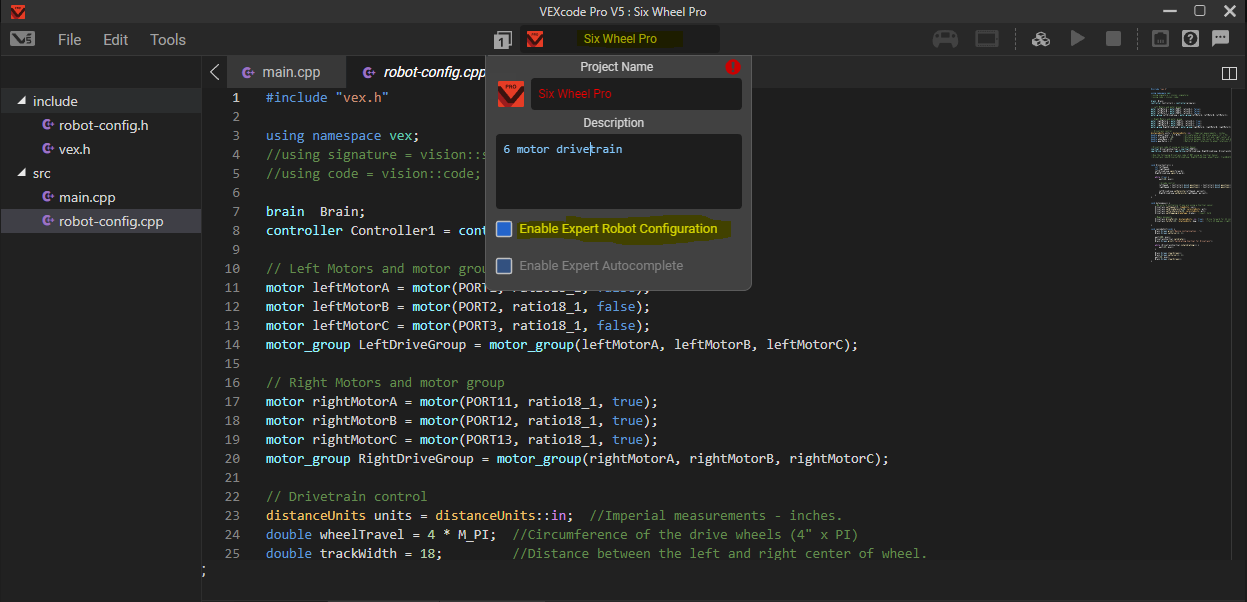The height and width of the screenshot is (602, 1247).
Task: Open the robot configuration device icon
Action: coord(1160,39)
